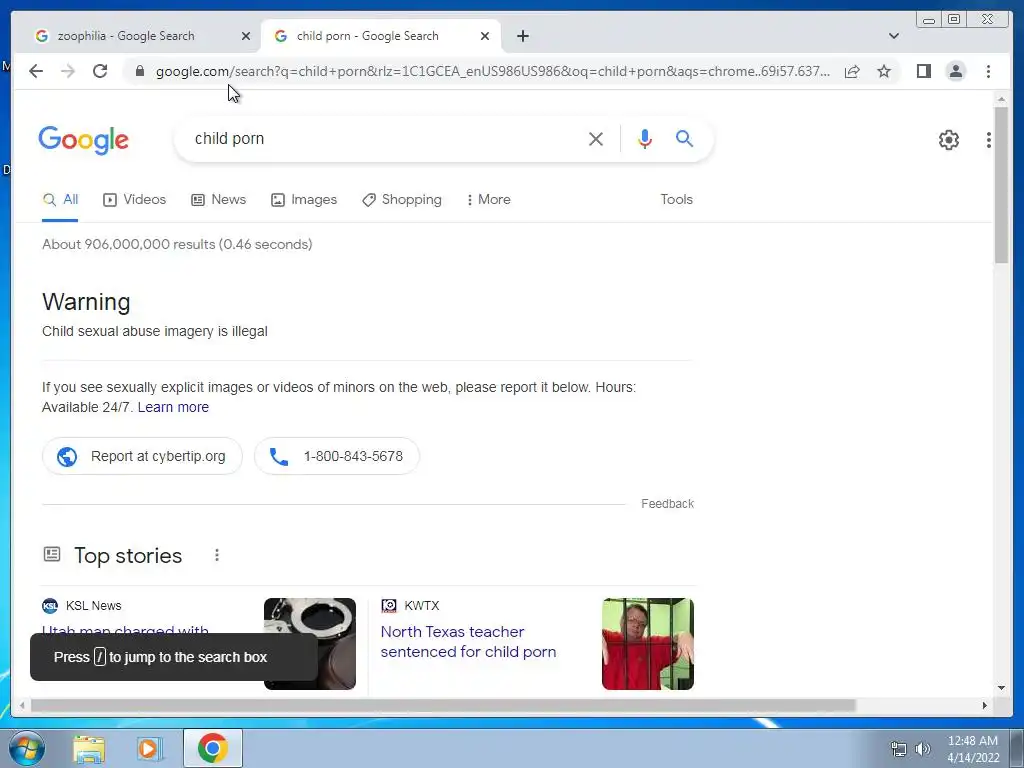Click the Google logo

(x=84, y=140)
